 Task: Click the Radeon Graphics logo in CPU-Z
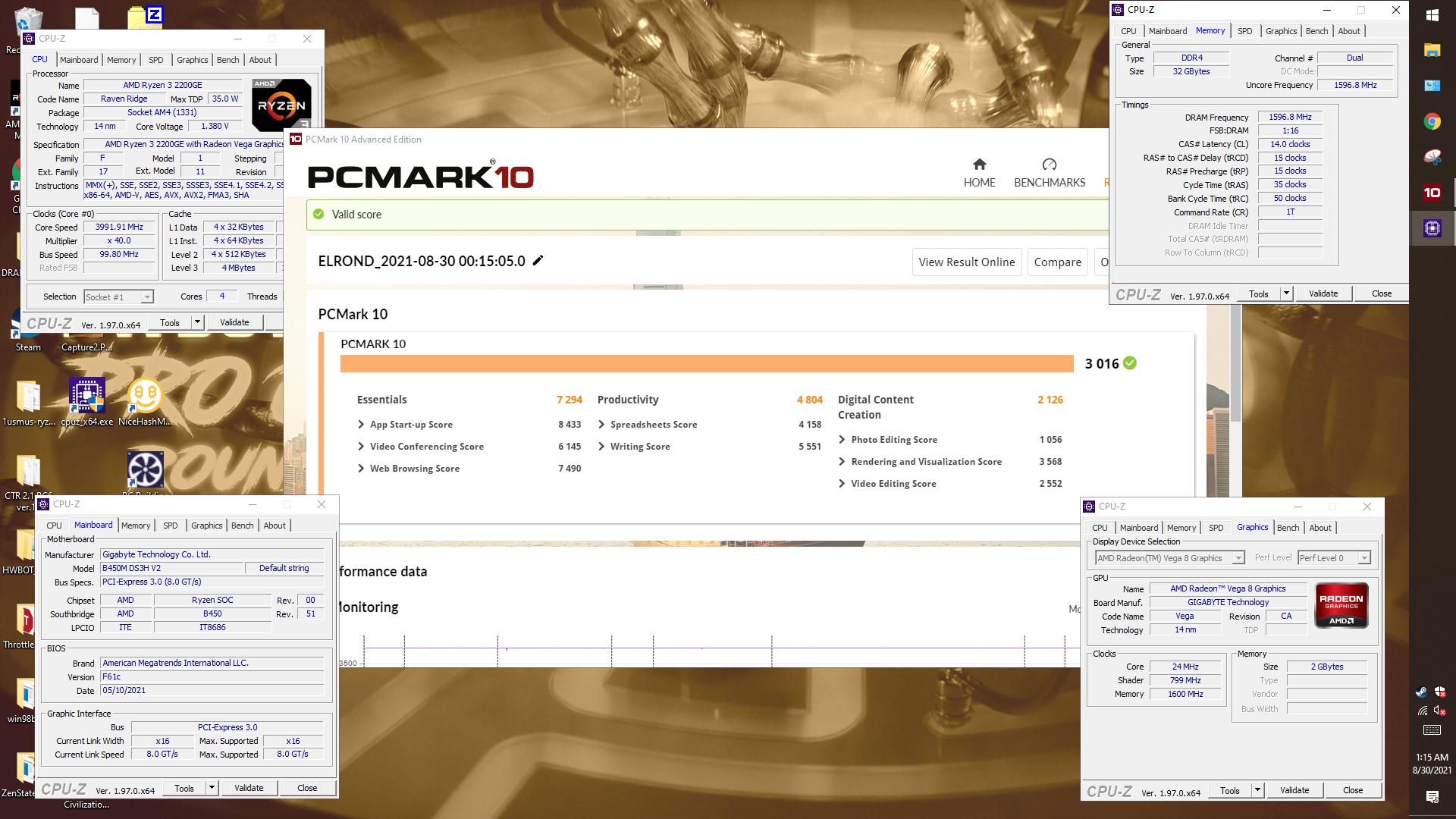pos(1341,605)
